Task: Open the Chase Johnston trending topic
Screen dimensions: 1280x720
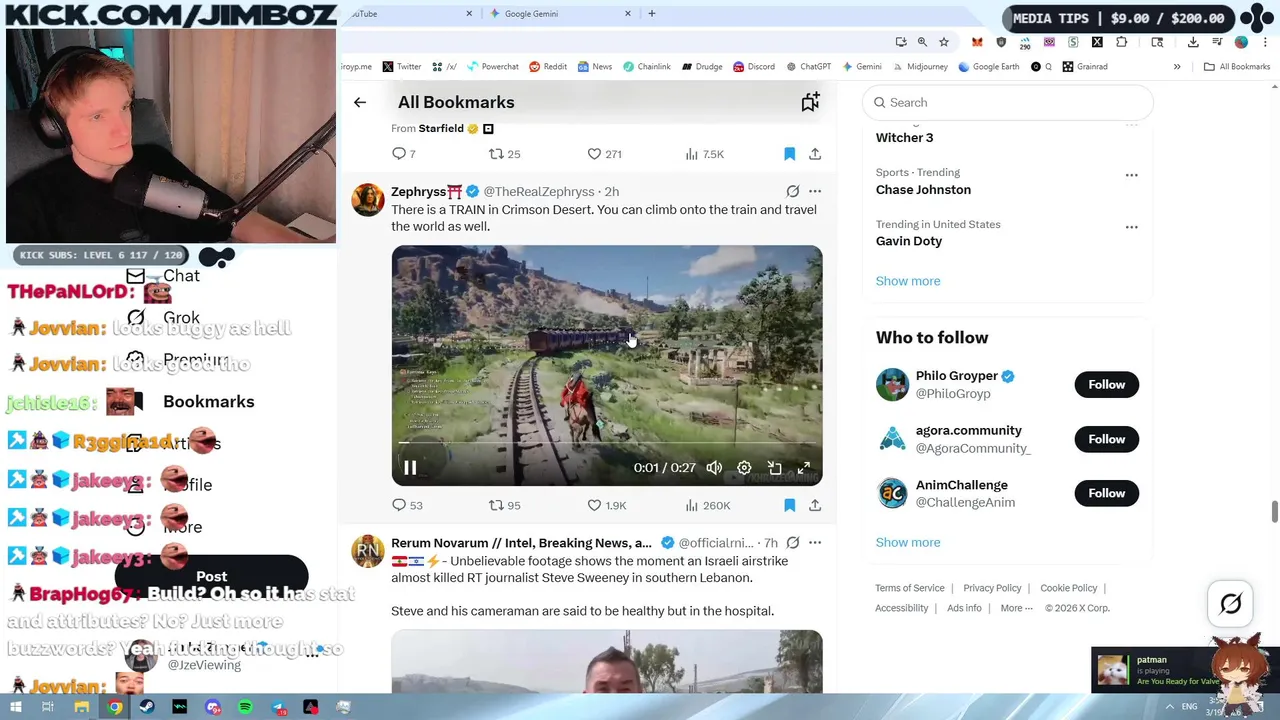Action: [x=923, y=190]
